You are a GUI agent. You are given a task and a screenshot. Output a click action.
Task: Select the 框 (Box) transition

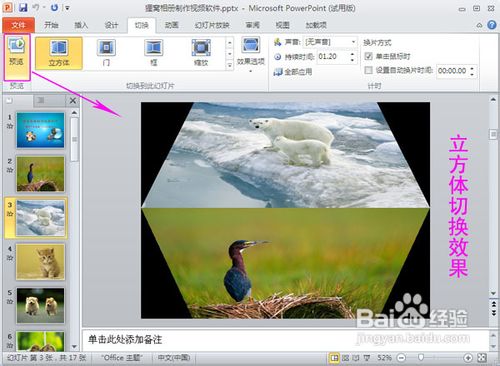click(x=154, y=53)
